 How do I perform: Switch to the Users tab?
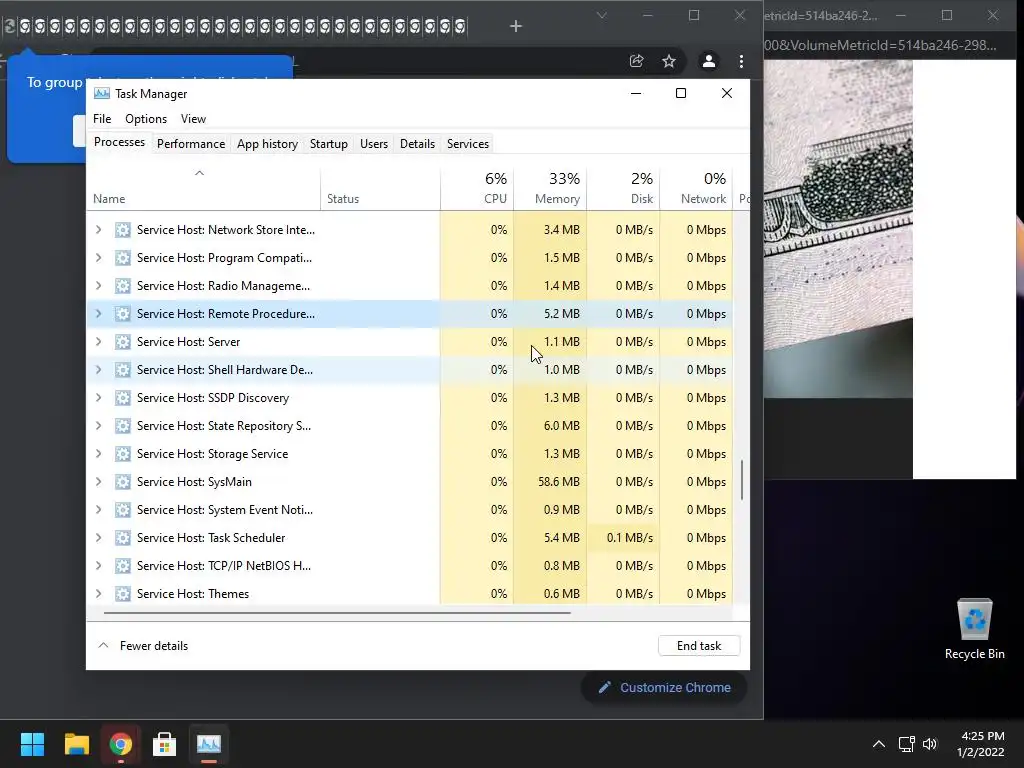374,144
